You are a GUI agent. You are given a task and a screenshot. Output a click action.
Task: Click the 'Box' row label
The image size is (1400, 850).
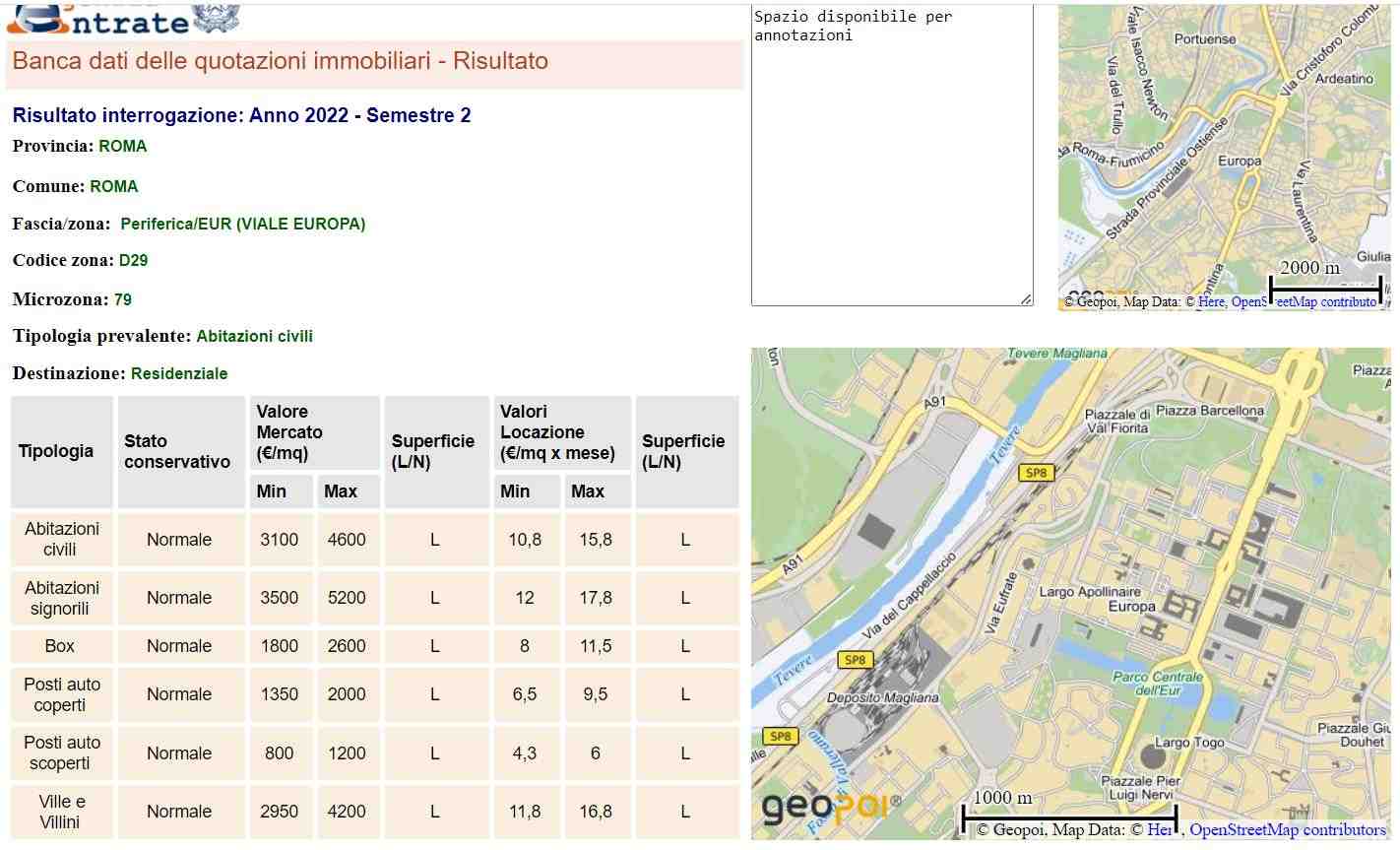[x=59, y=646]
